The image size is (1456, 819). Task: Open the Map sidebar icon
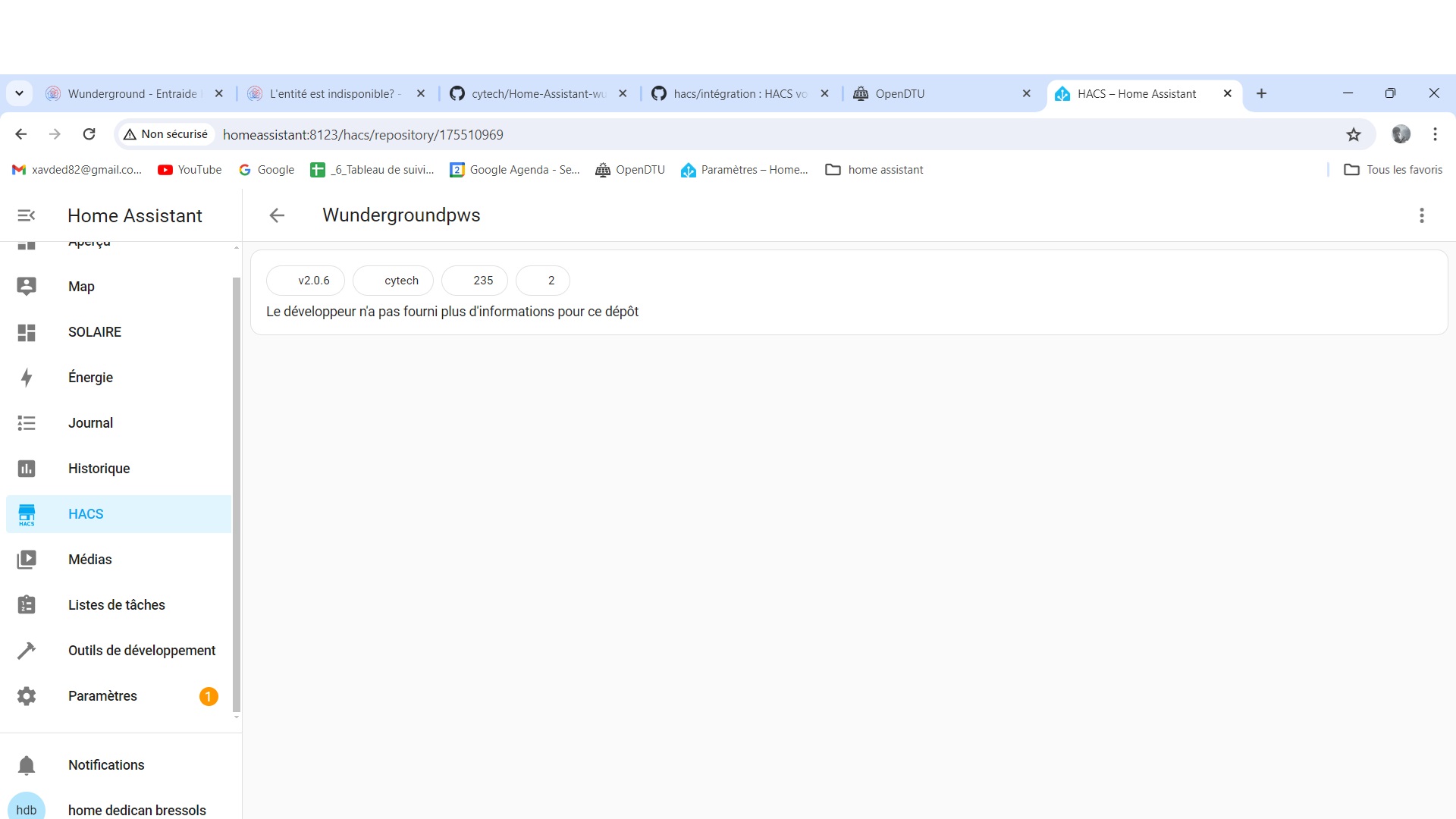click(27, 286)
